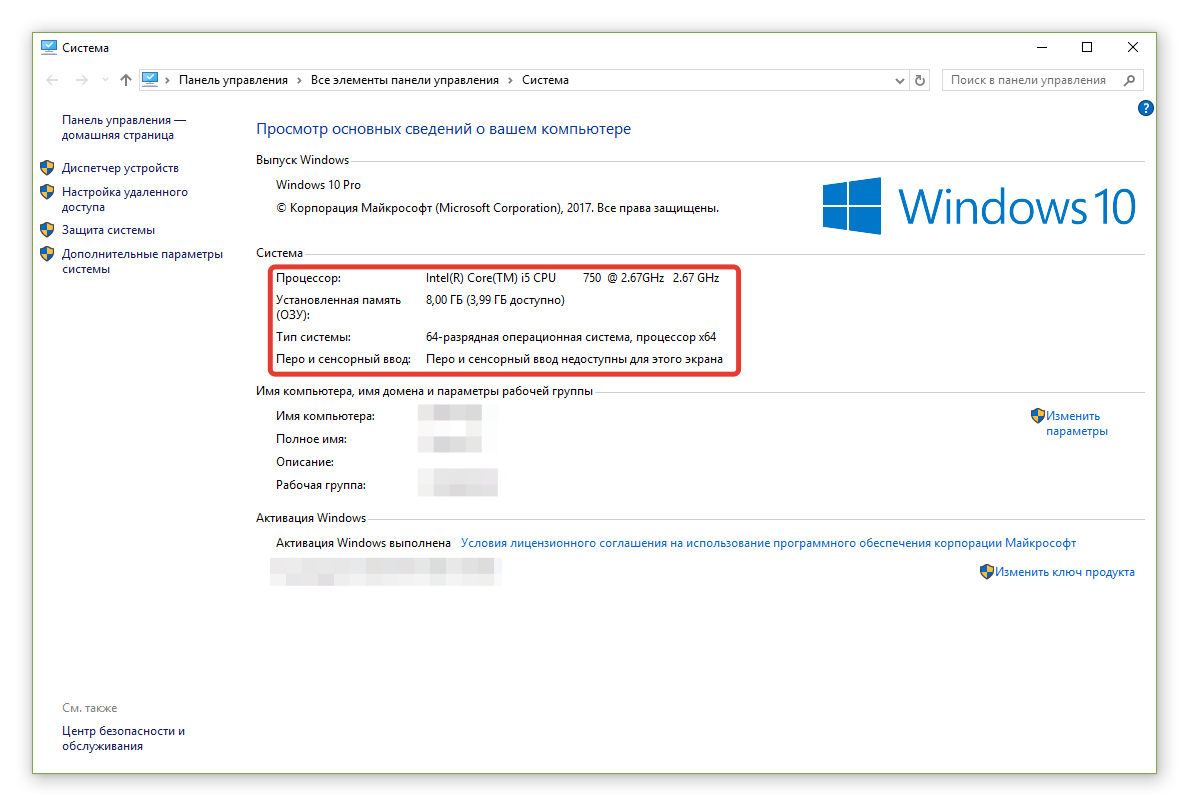Click the 'Имя компьютера:' label

click(x=325, y=416)
